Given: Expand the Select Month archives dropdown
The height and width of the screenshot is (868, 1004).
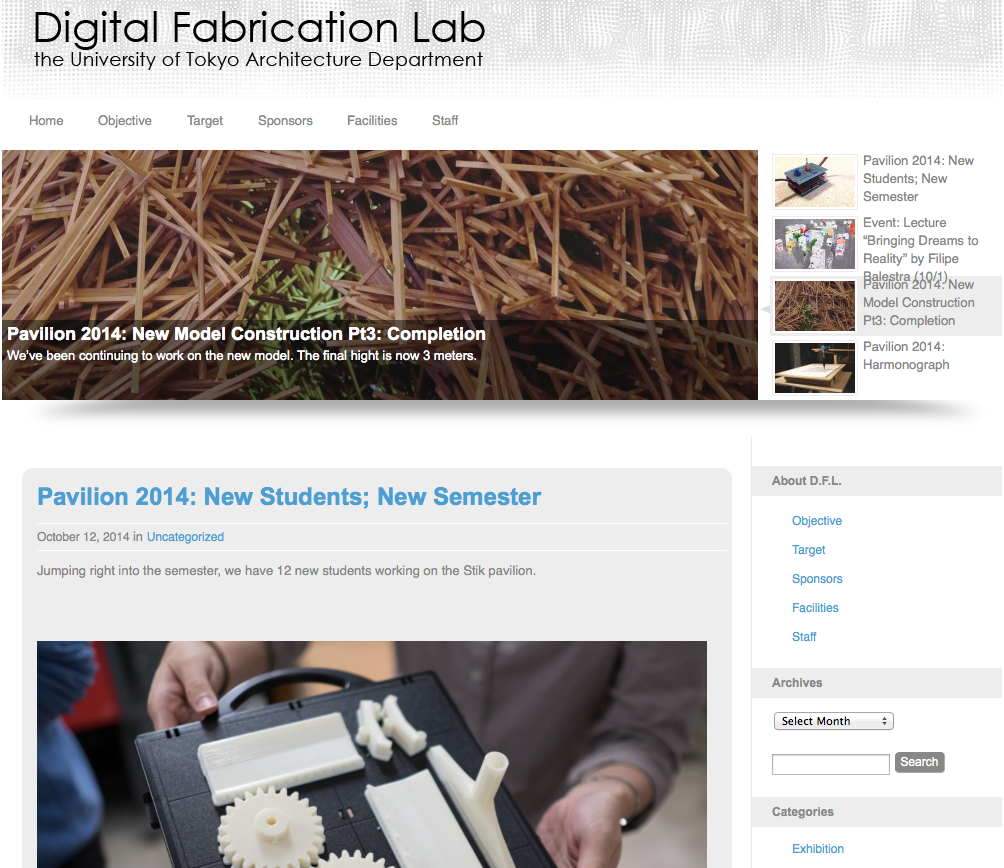Looking at the screenshot, I should tap(833, 721).
